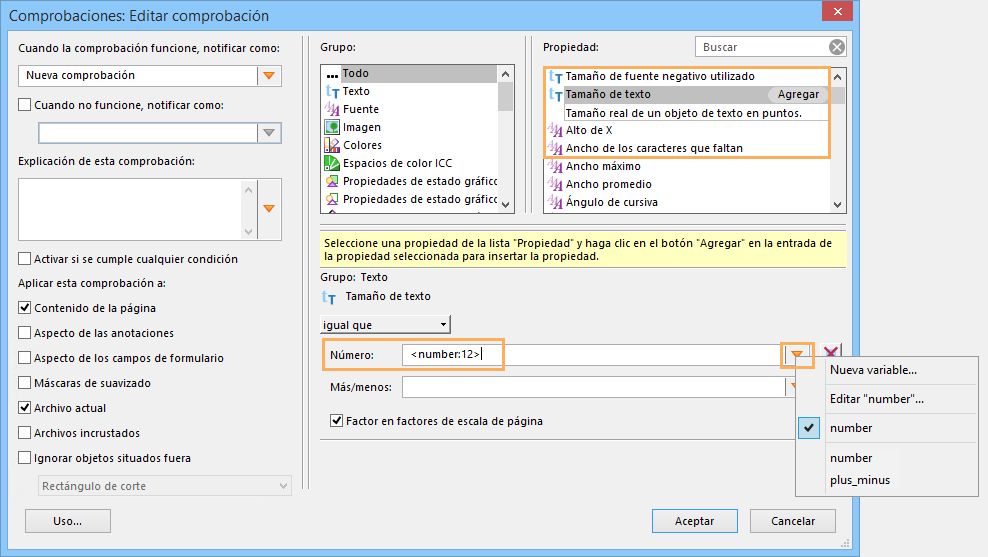Click the Fuente group font icon
988x557 pixels.
(x=332, y=109)
